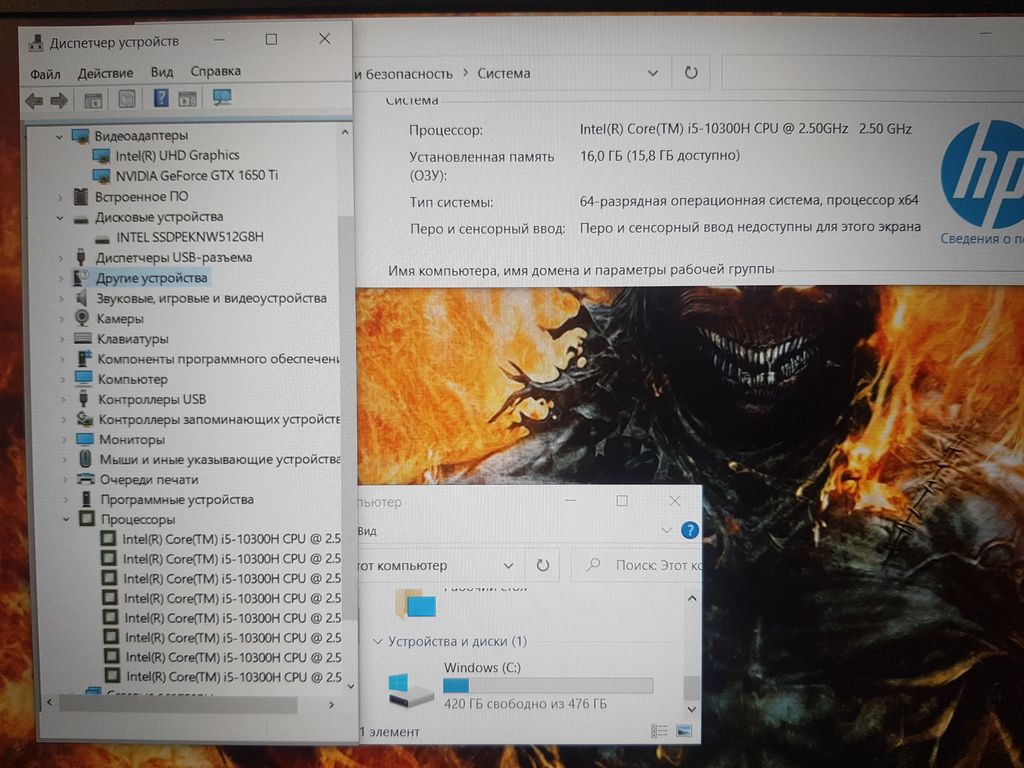1024x768 pixels.
Task: Click the refresh icon in System window address bar
Action: (691, 73)
